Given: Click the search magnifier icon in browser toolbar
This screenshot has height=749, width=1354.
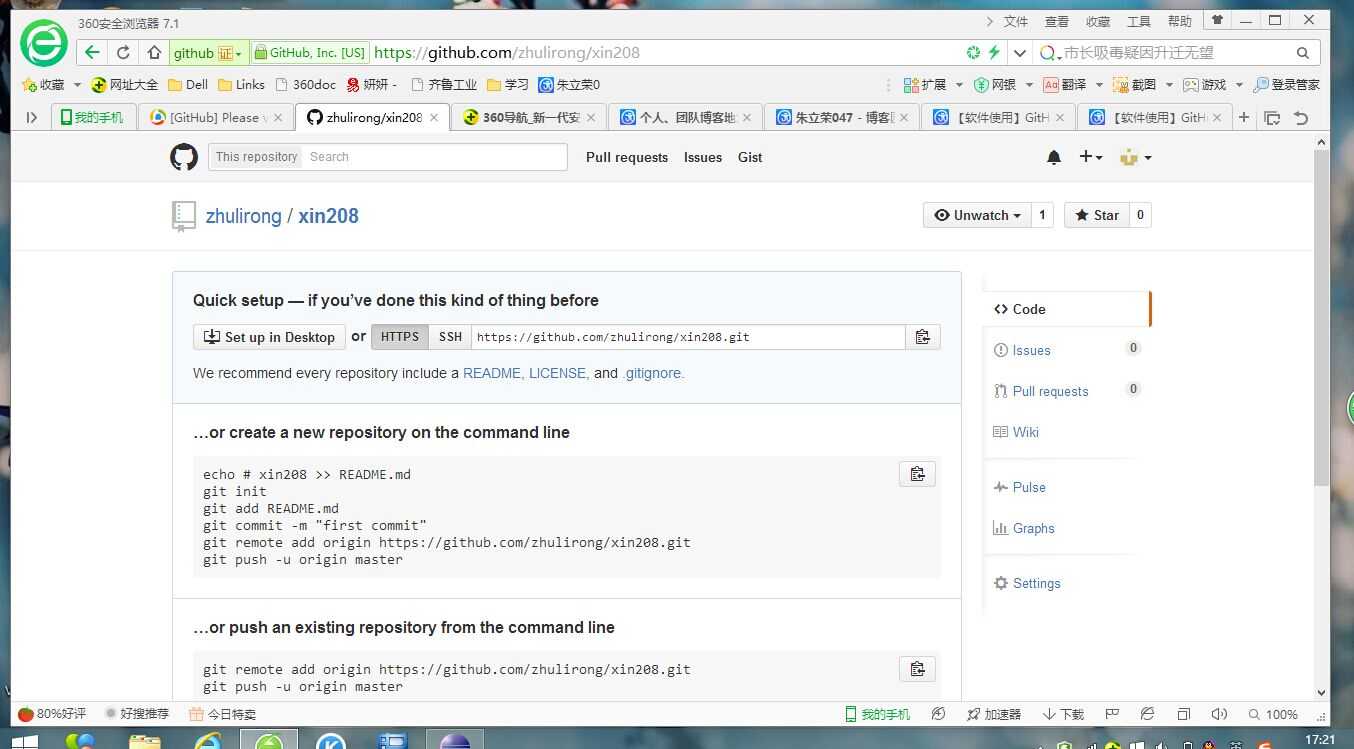Looking at the screenshot, I should click(1303, 53).
